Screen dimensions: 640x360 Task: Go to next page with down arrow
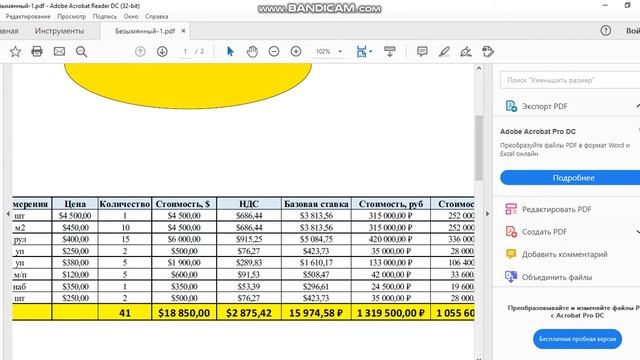pyautogui.click(x=162, y=51)
